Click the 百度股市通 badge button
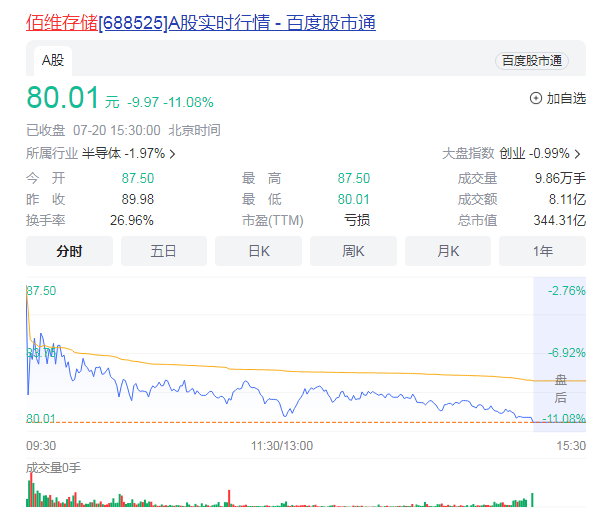The width and height of the screenshot is (616, 520). tap(531, 61)
